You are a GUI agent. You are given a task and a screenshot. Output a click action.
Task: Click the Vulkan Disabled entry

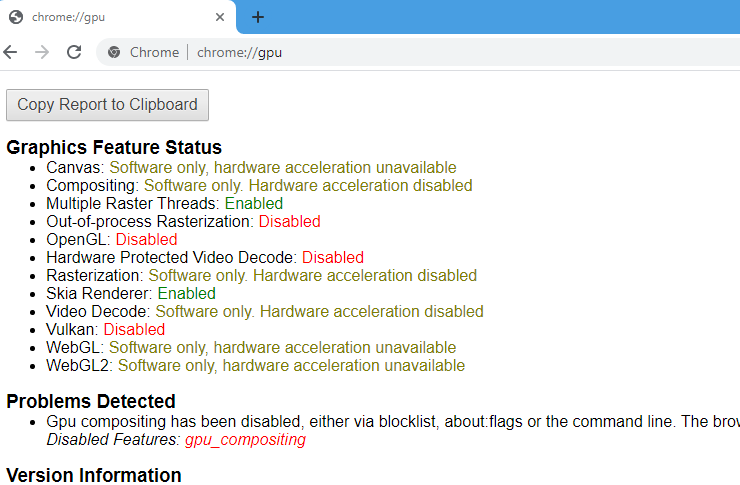pos(105,329)
